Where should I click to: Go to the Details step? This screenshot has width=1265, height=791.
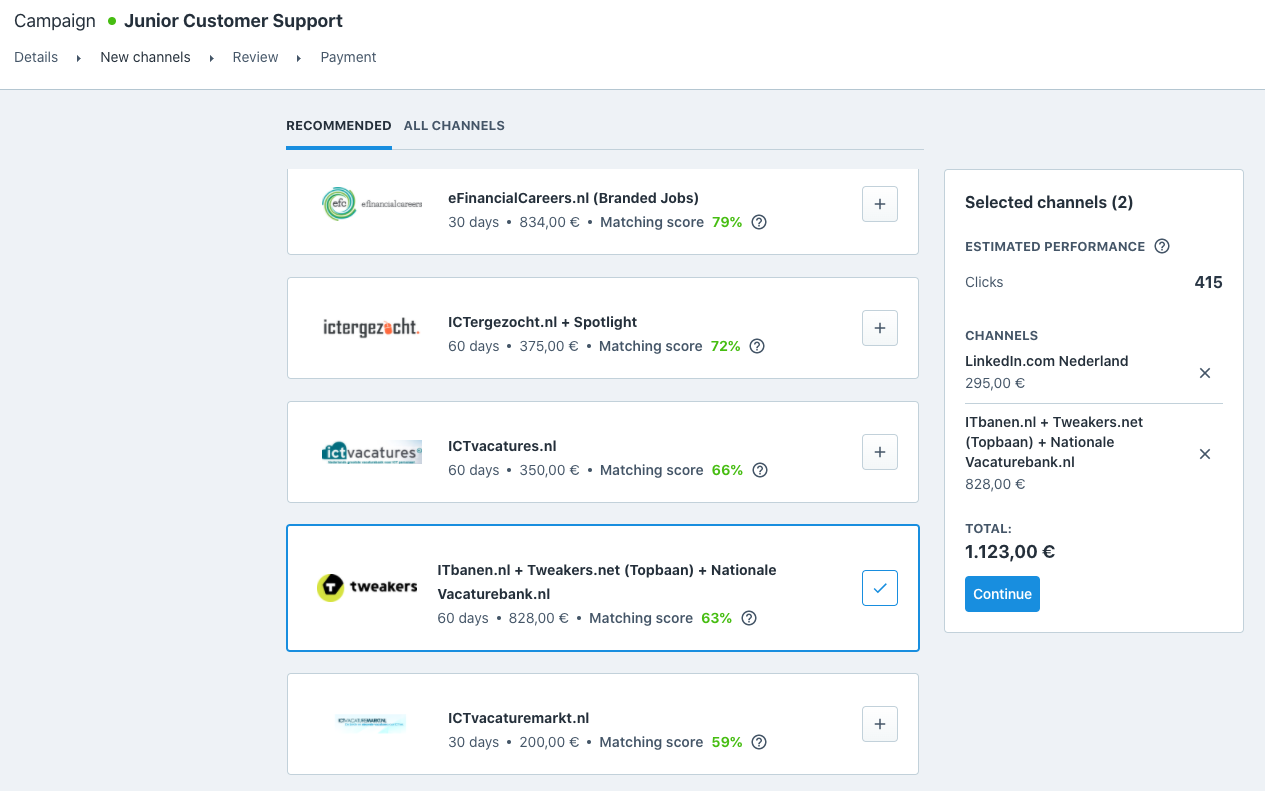(x=36, y=57)
